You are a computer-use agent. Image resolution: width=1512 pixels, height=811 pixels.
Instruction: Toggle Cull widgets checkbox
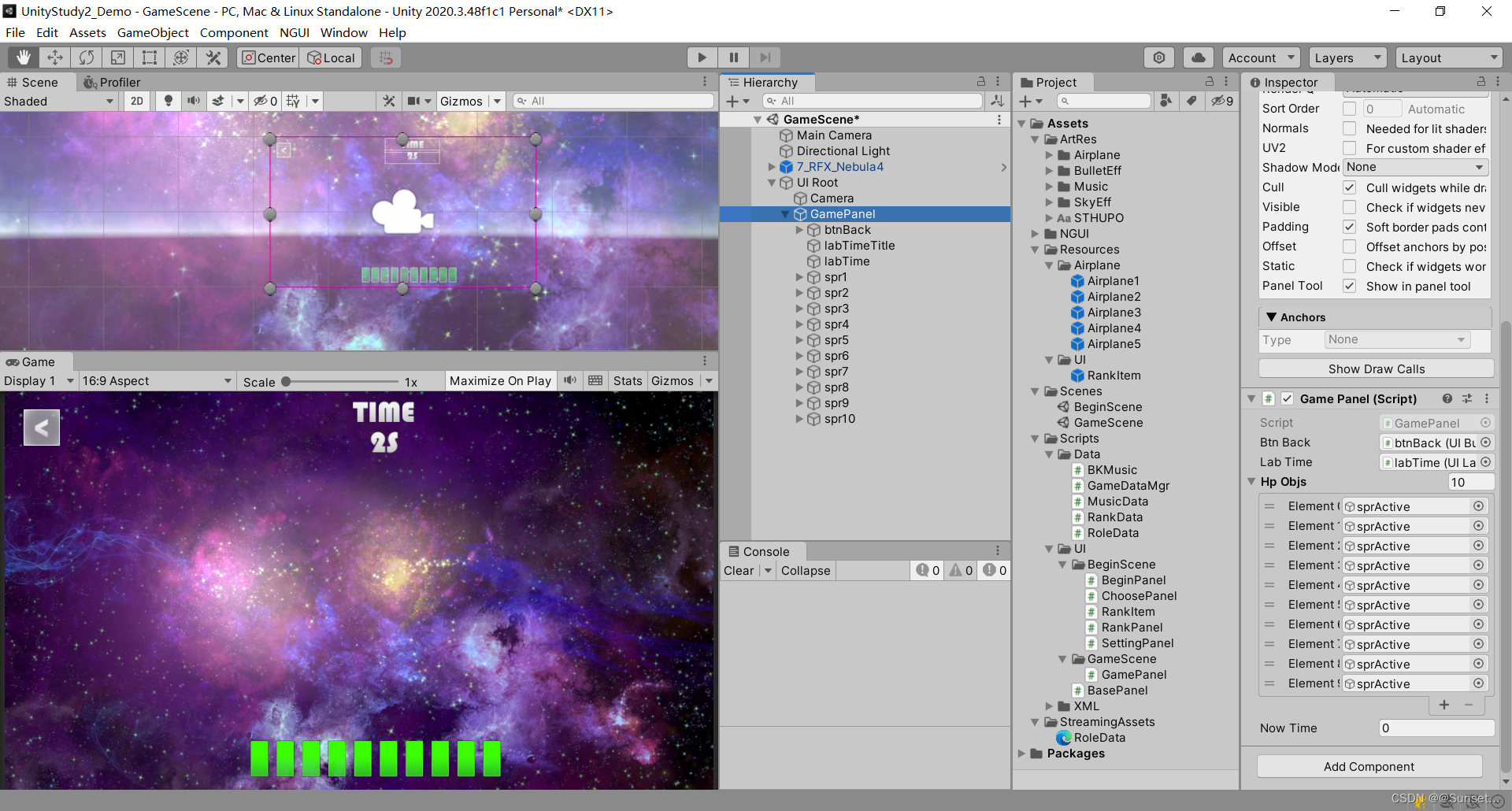pos(1349,187)
